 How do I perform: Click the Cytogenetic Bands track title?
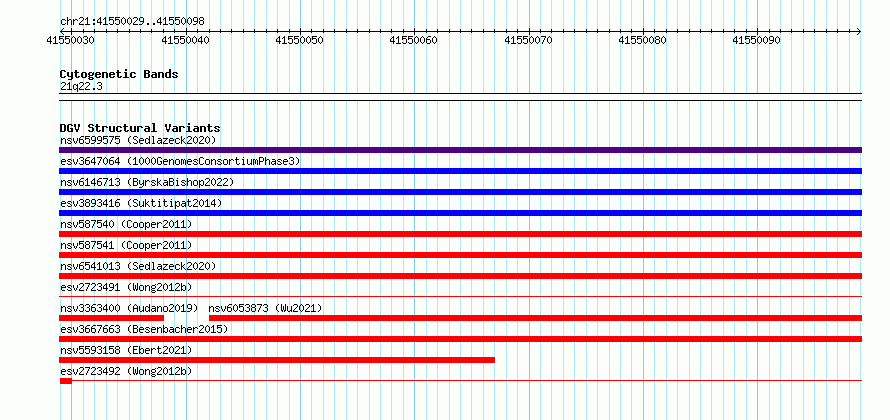(119, 74)
